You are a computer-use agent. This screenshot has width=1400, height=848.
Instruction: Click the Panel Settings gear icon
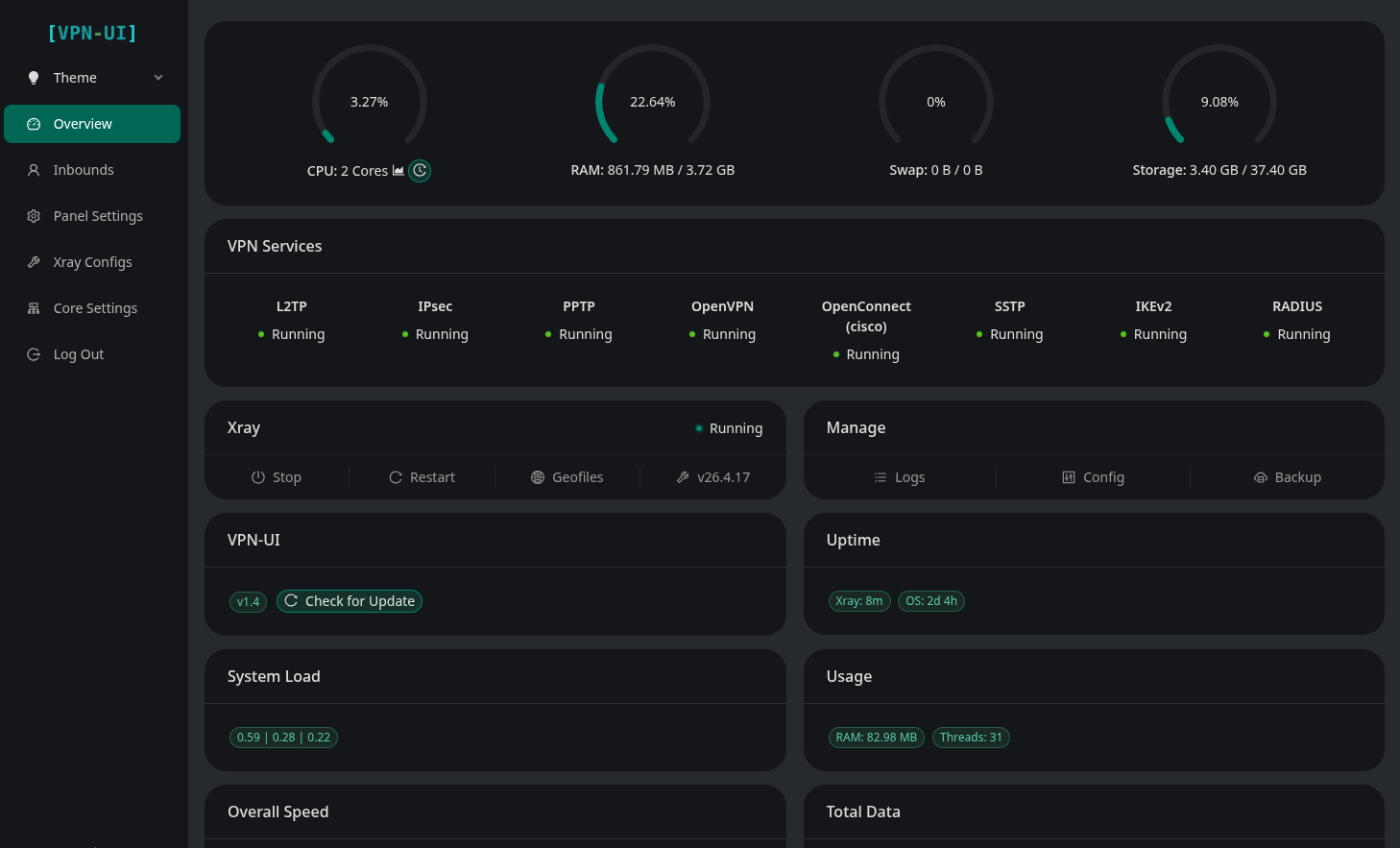click(x=34, y=216)
